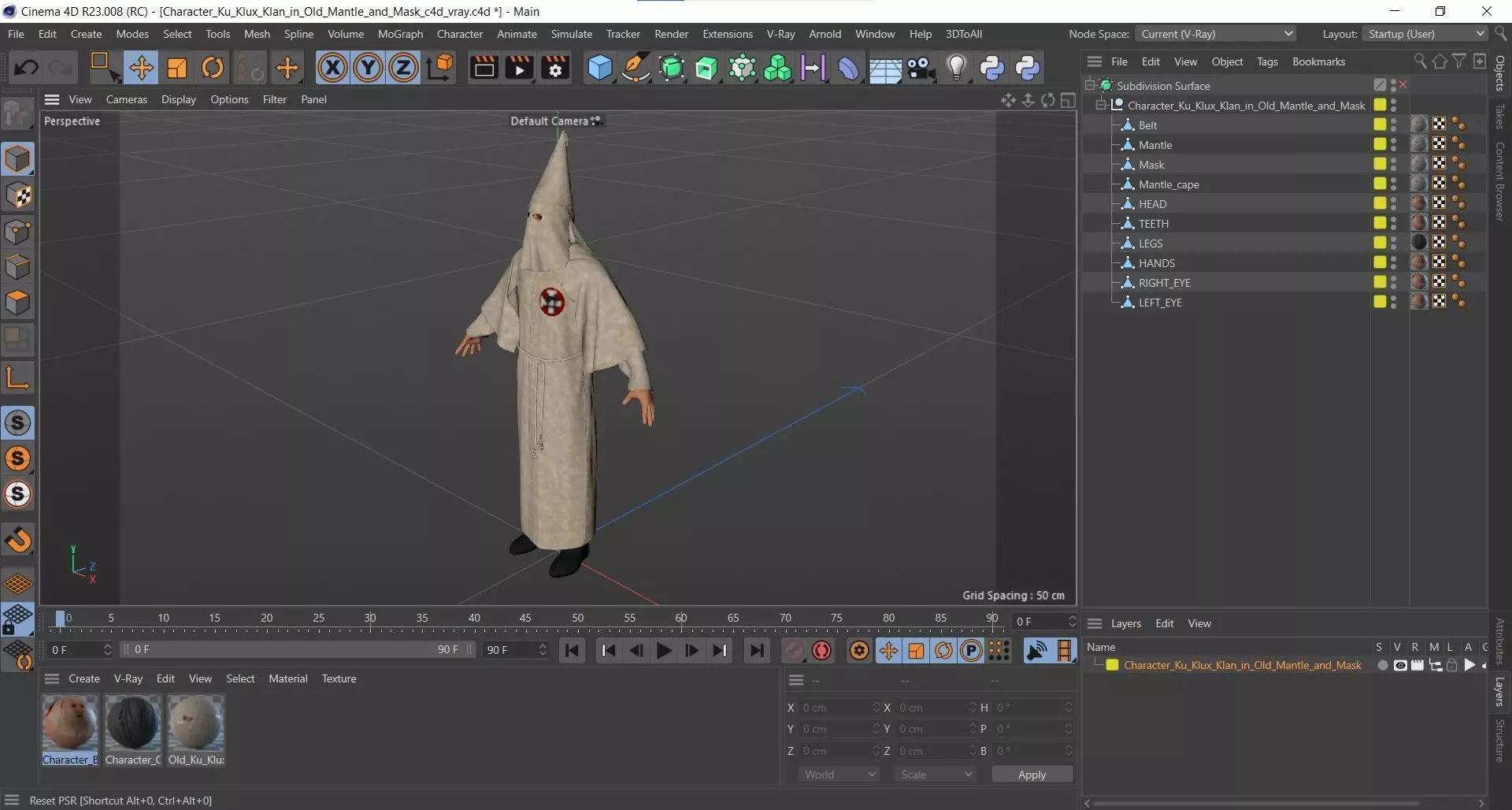Open the Spline Pen tool

tap(636, 68)
